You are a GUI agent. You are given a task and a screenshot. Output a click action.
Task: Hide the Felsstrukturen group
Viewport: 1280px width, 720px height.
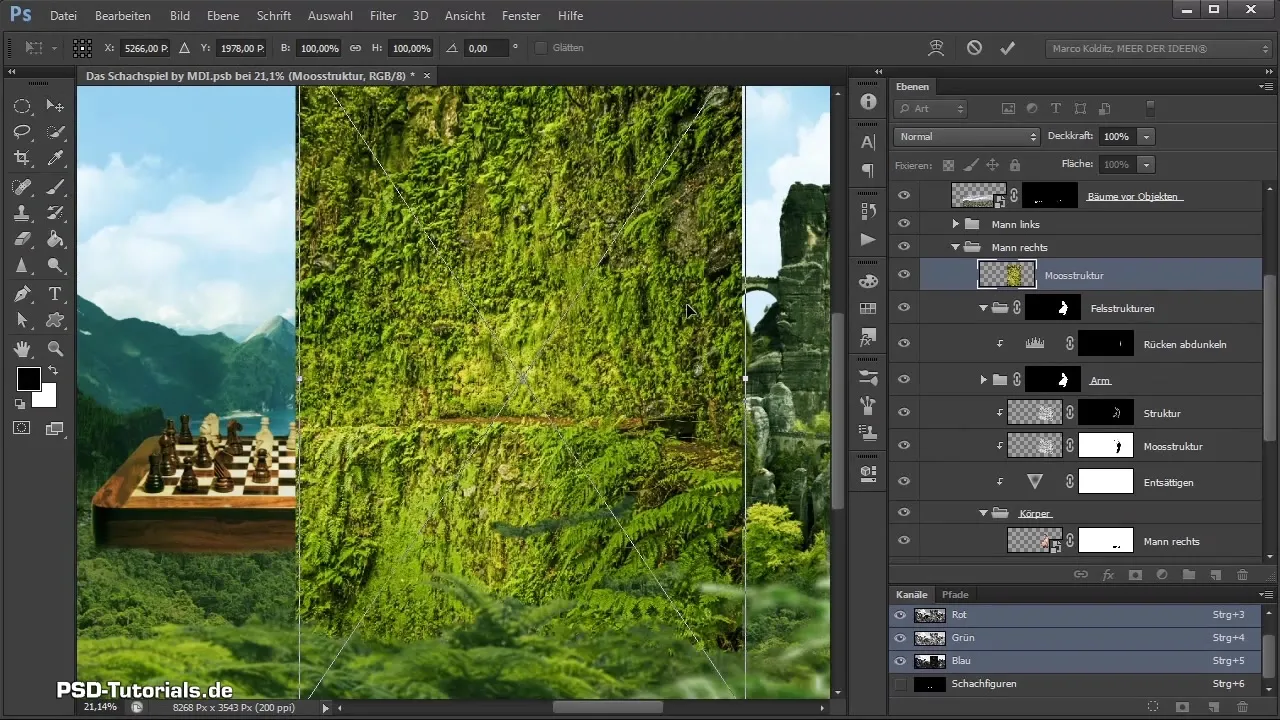(x=904, y=309)
